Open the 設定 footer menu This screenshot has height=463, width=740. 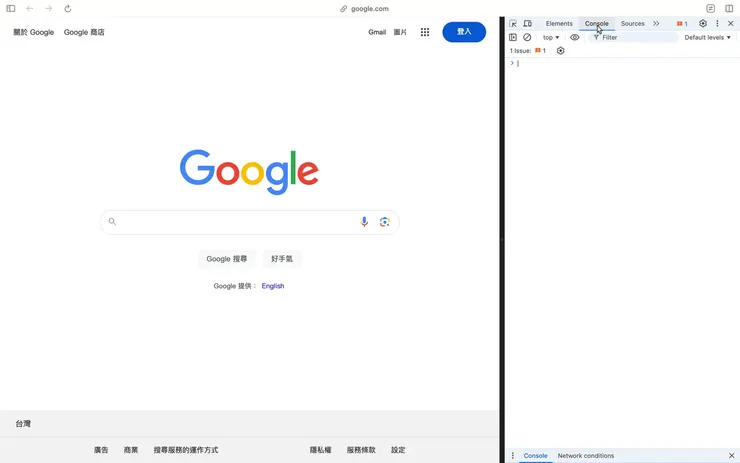398,450
